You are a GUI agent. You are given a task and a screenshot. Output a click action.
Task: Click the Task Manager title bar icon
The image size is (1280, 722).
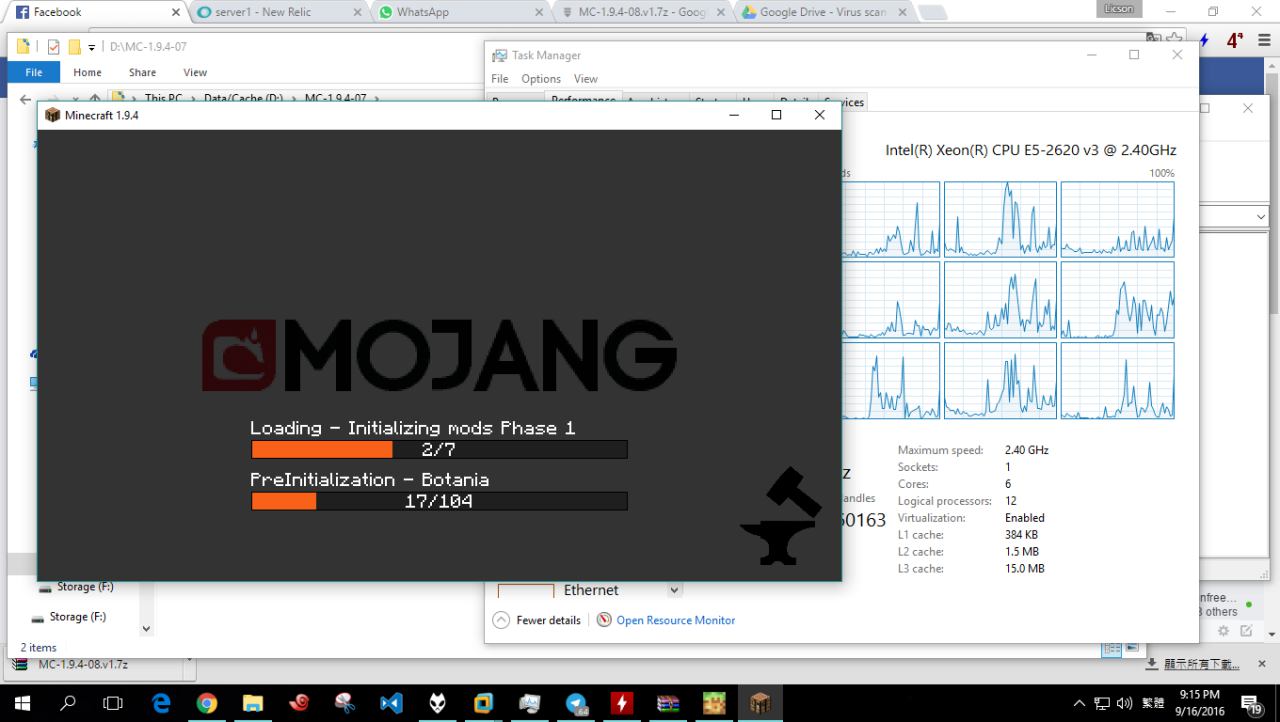(x=499, y=56)
